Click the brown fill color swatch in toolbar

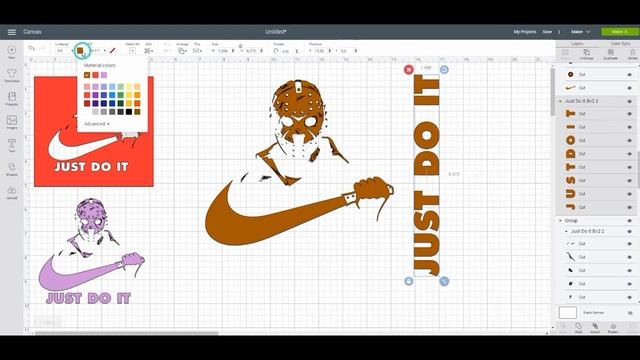coord(80,51)
